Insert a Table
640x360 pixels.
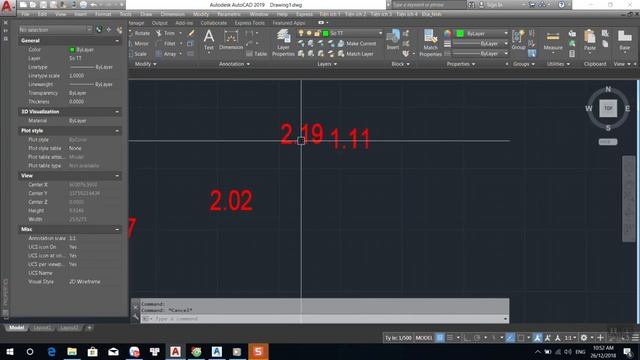256,54
